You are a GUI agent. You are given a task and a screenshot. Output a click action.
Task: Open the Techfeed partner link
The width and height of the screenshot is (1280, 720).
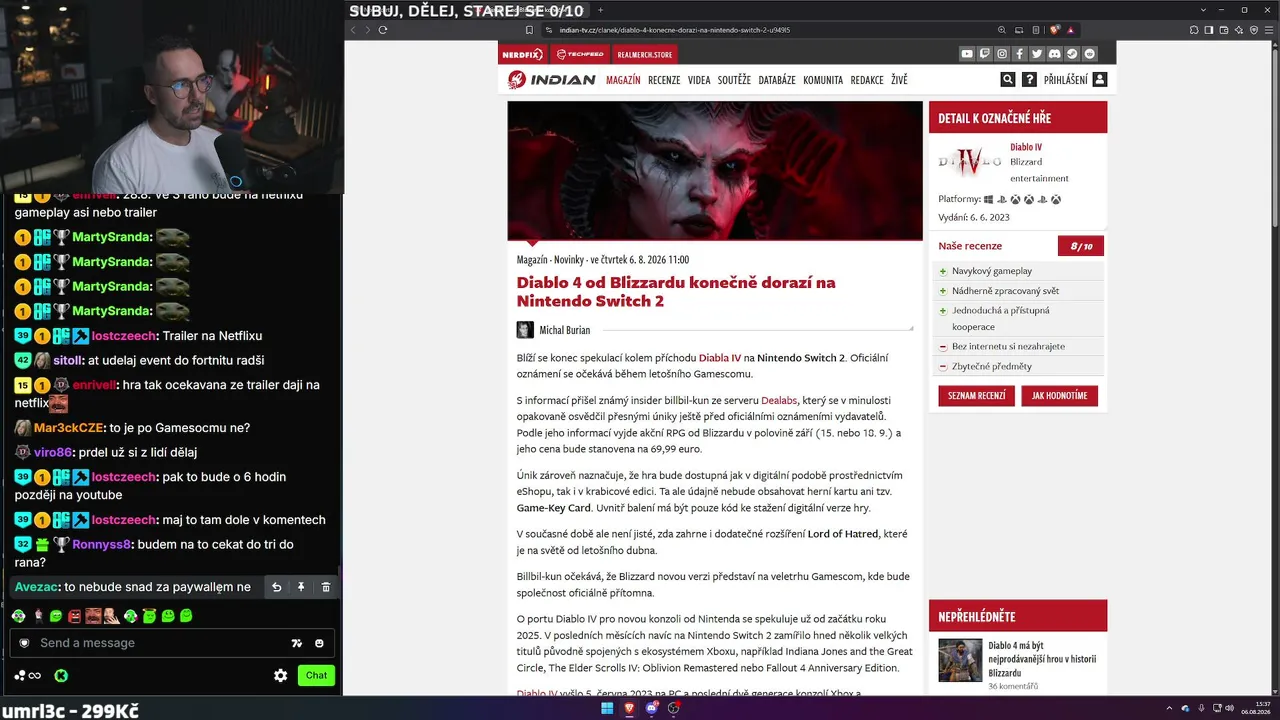pyautogui.click(x=580, y=54)
